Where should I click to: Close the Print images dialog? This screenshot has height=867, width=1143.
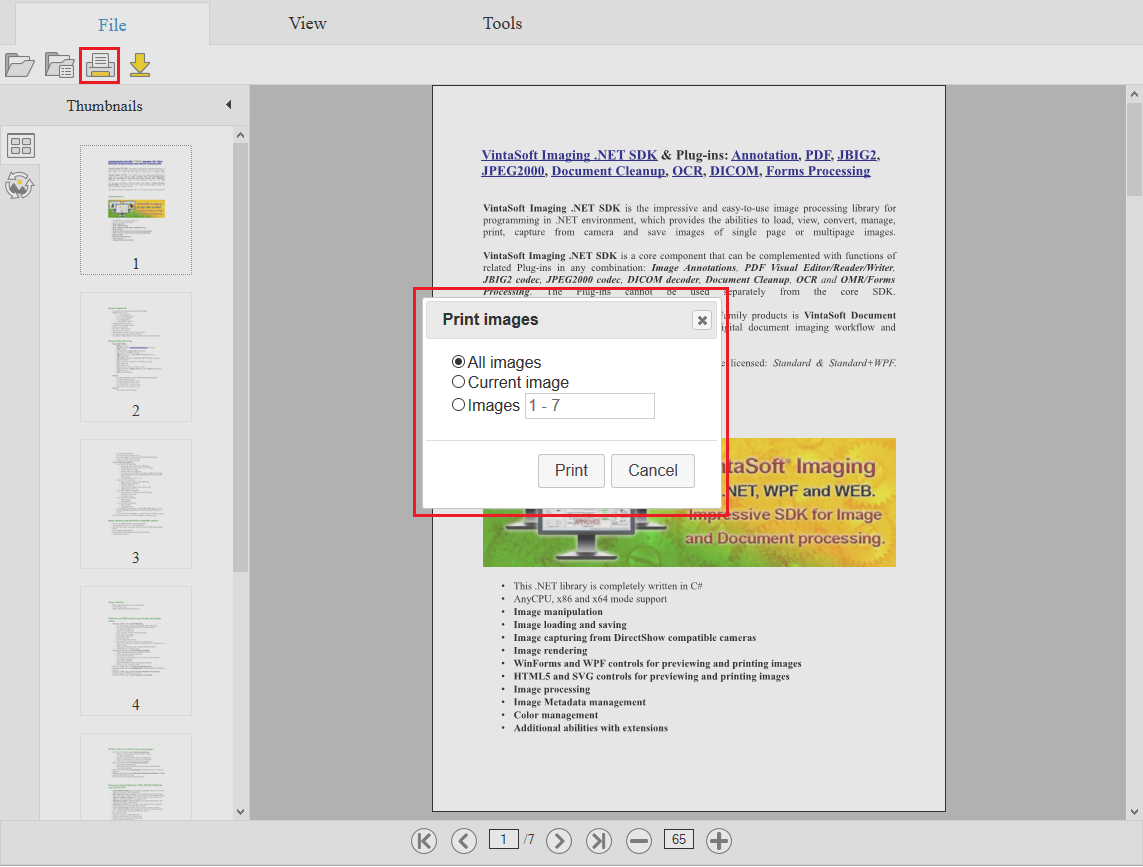pos(702,320)
